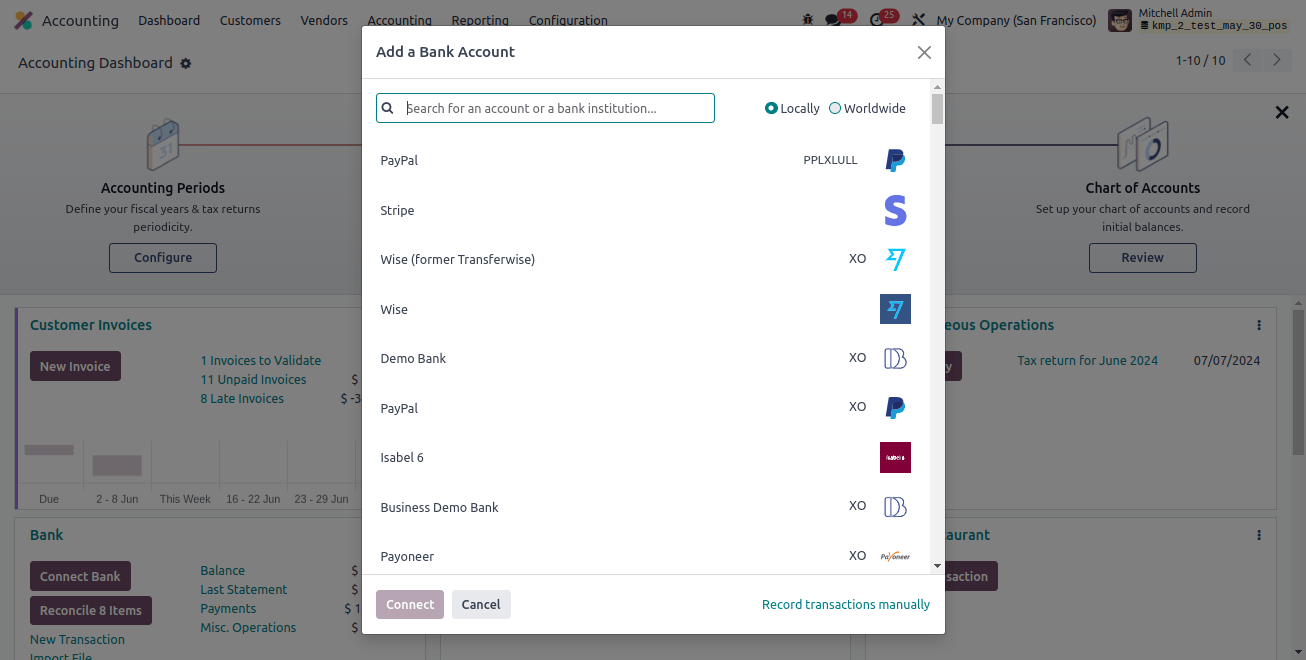
Task: Click the Cancel button in dialog
Action: click(481, 604)
